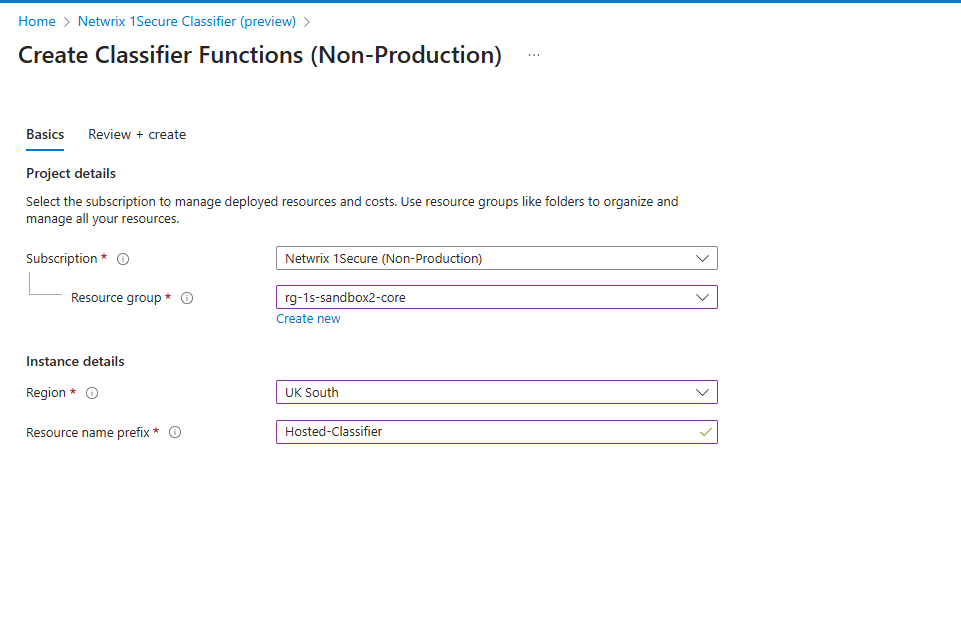Image resolution: width=961 pixels, height=627 pixels.
Task: Click green checkmark in Resource name prefix field
Action: pos(705,432)
